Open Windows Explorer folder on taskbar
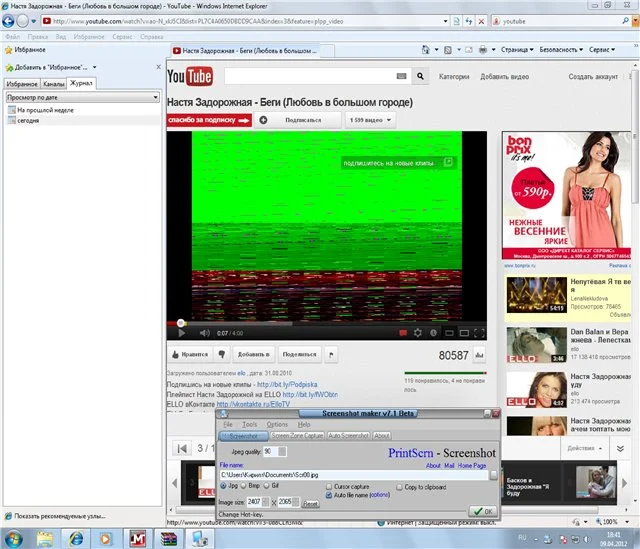 [x=45, y=539]
